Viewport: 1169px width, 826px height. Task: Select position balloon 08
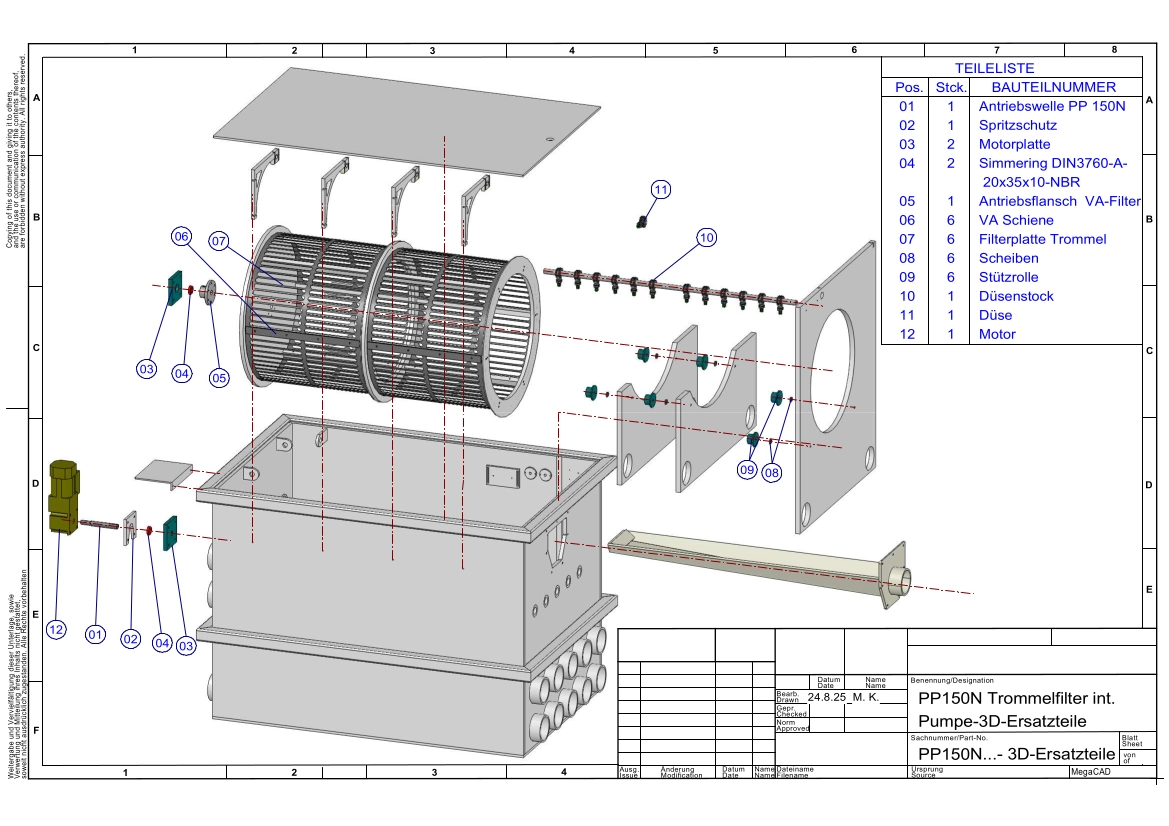click(771, 474)
